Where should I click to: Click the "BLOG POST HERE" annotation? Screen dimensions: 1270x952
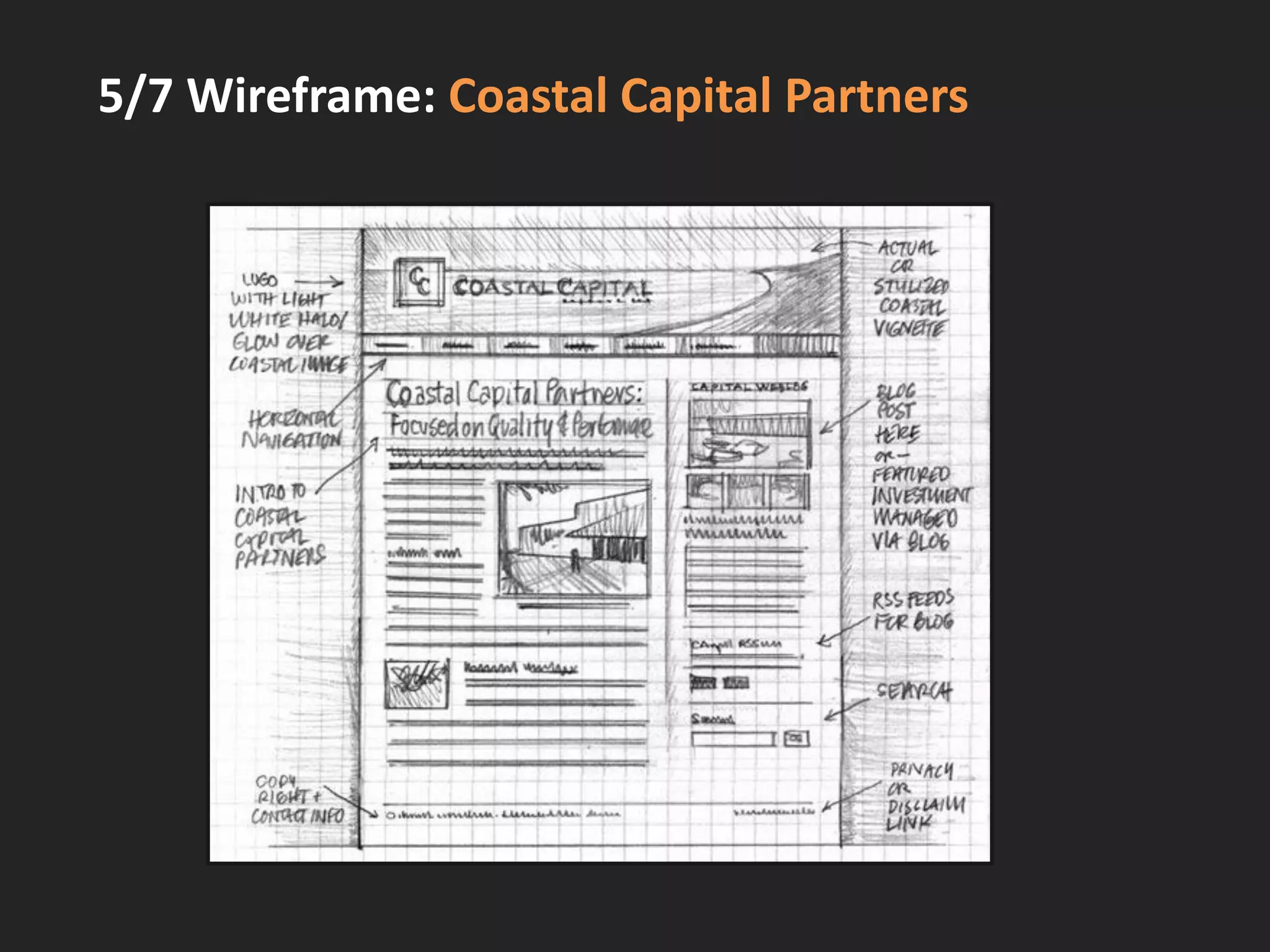897,413
